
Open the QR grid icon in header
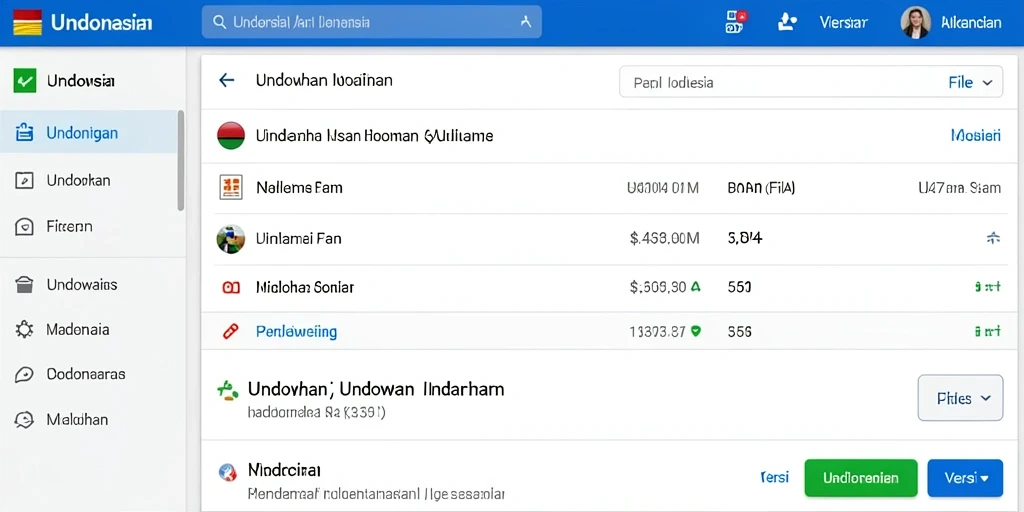coord(736,22)
